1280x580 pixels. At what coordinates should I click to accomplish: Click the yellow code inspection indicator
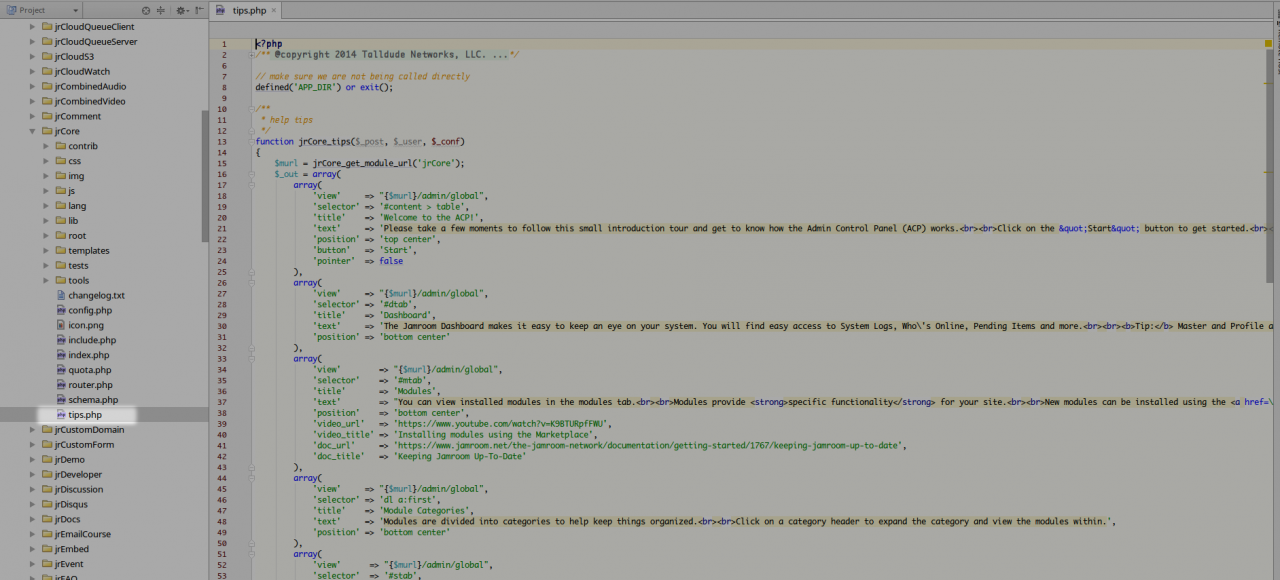(x=1269, y=44)
